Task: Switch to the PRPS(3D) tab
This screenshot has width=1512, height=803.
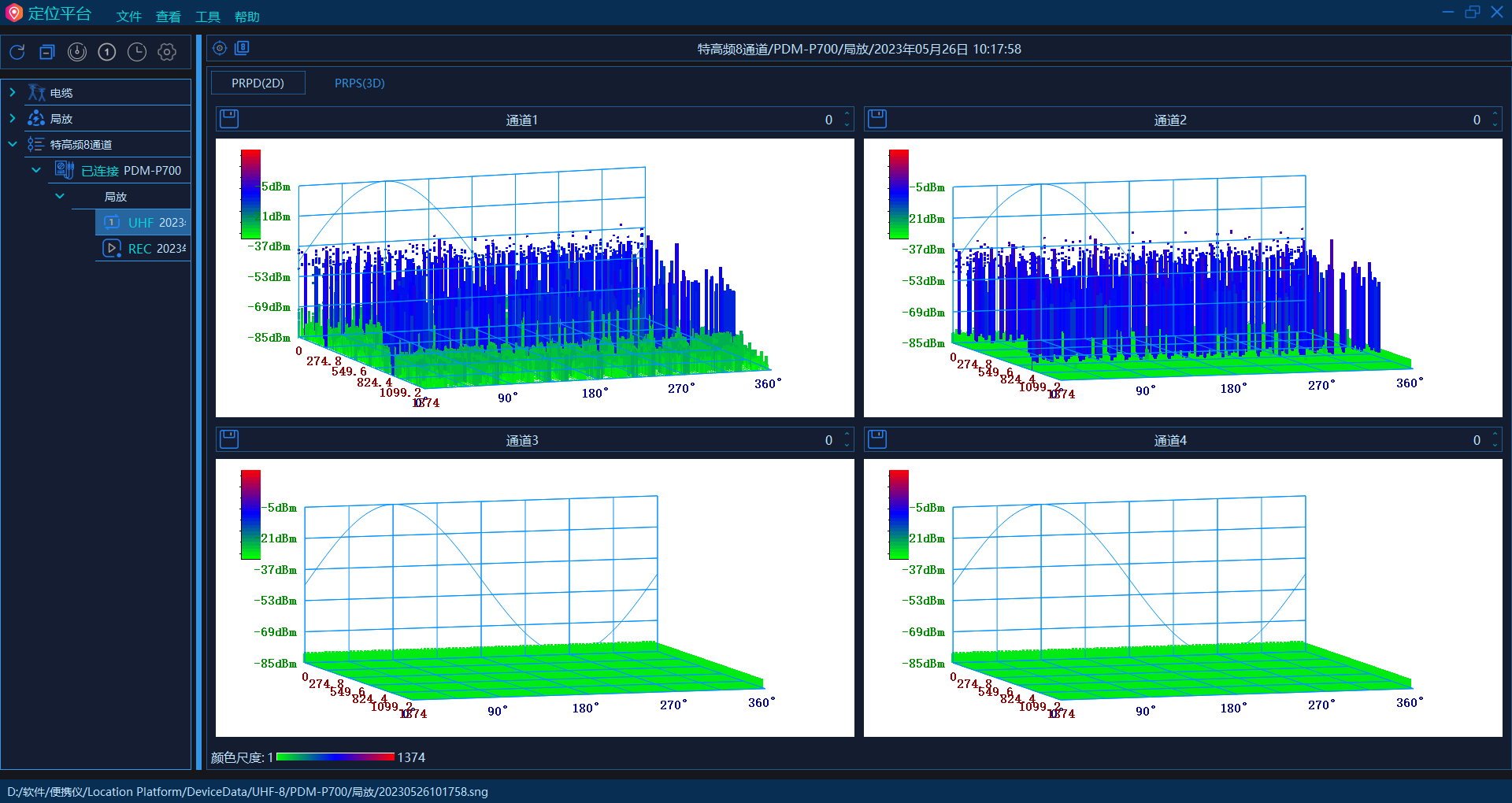Action: 359,83
